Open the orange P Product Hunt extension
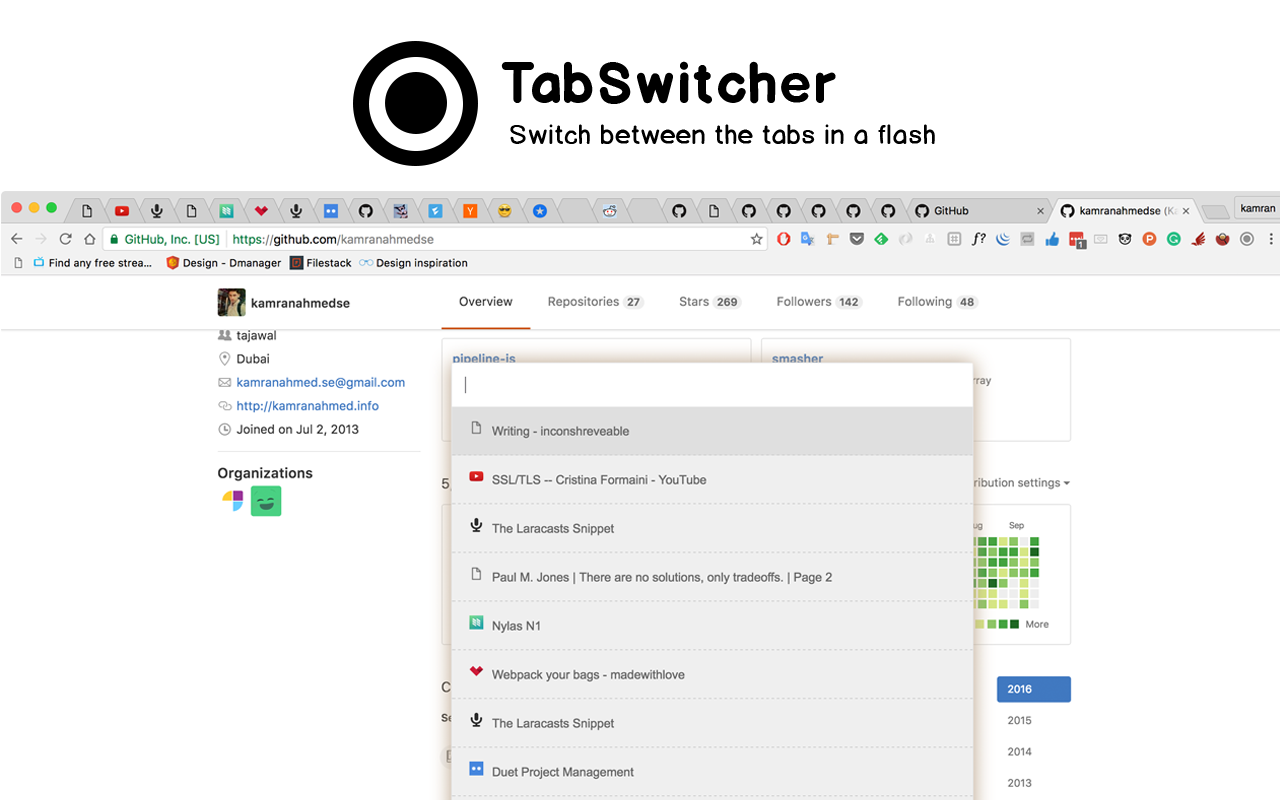 pyautogui.click(x=1149, y=239)
